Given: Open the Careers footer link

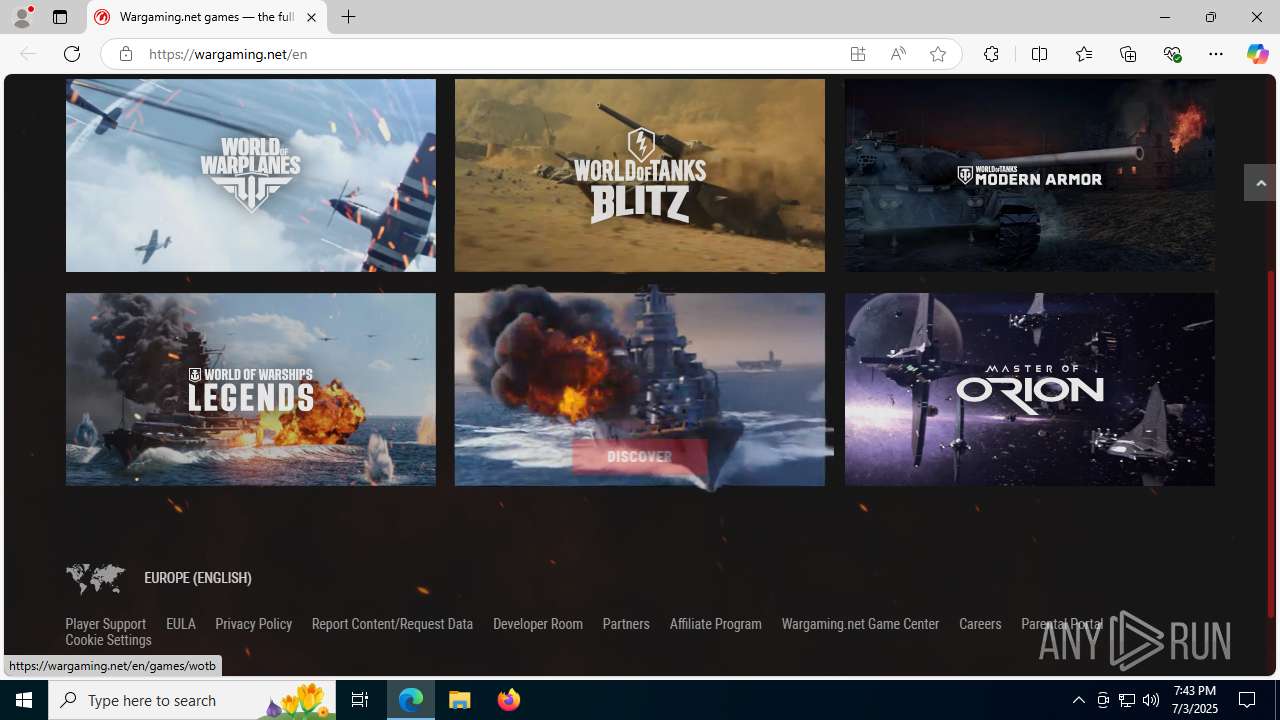Looking at the screenshot, I should pos(980,624).
